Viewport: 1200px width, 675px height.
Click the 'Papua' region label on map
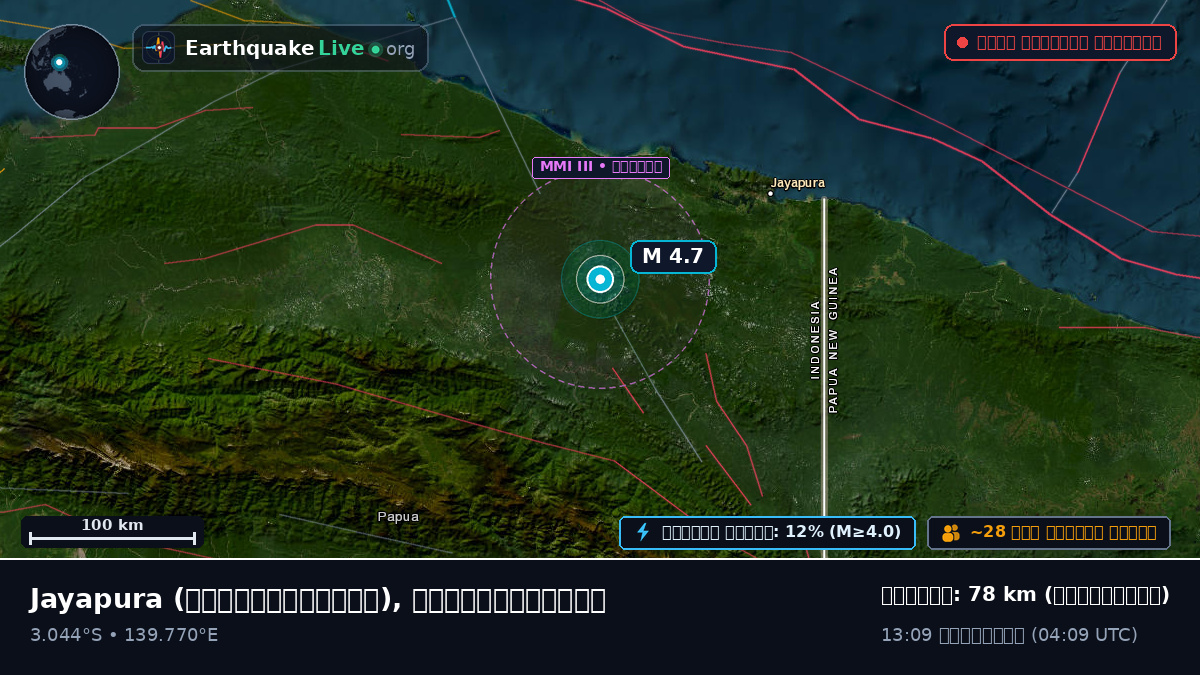[x=398, y=517]
